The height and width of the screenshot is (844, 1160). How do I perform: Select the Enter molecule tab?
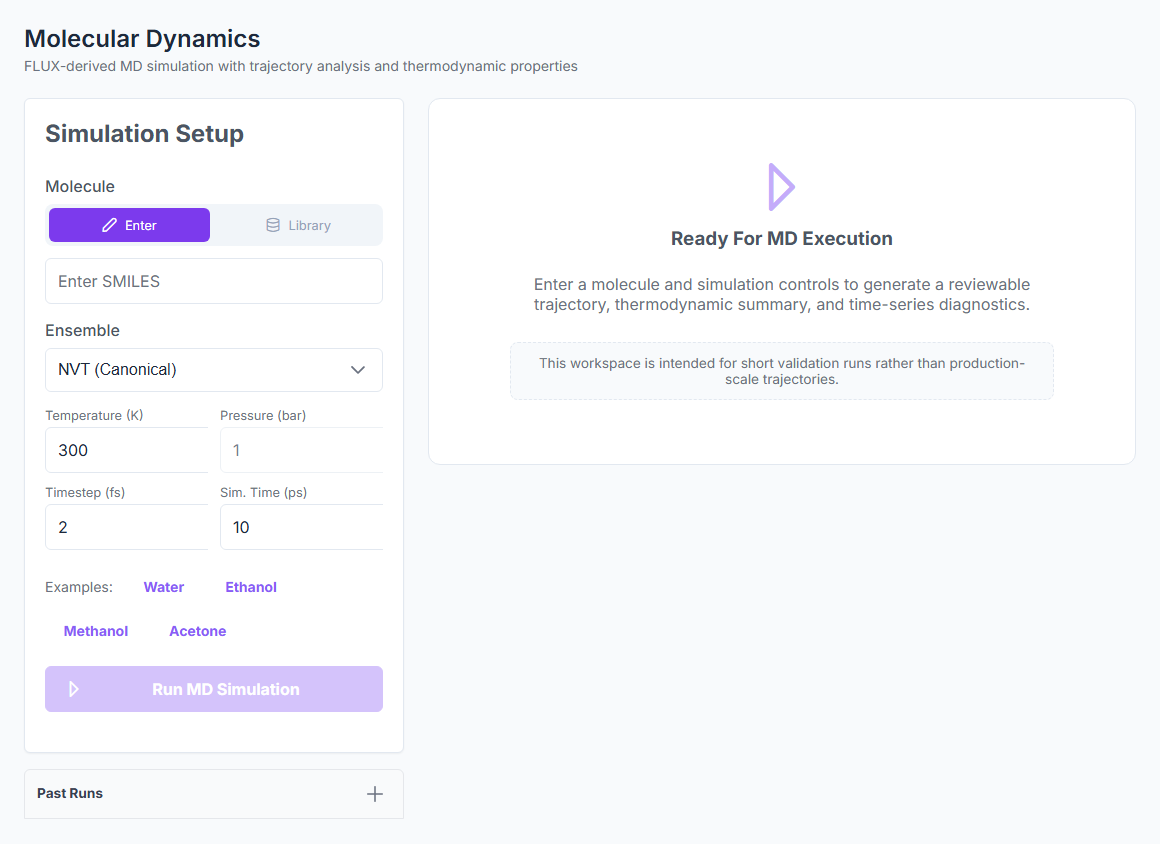click(x=129, y=225)
